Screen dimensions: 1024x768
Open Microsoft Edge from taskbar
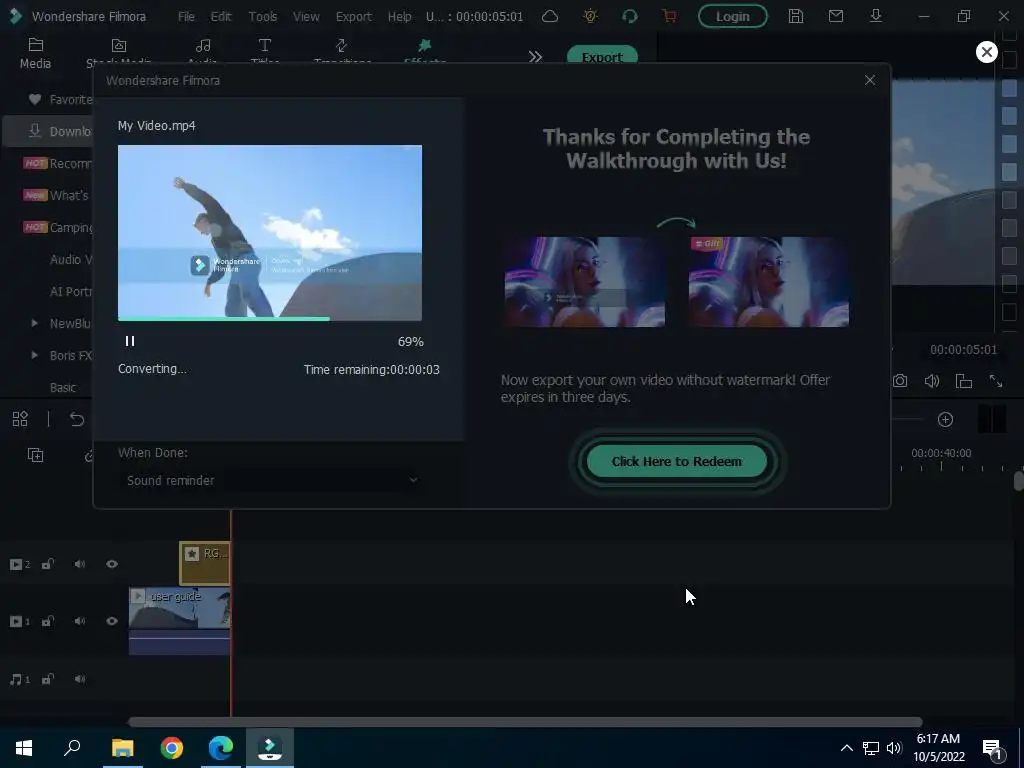click(x=221, y=748)
